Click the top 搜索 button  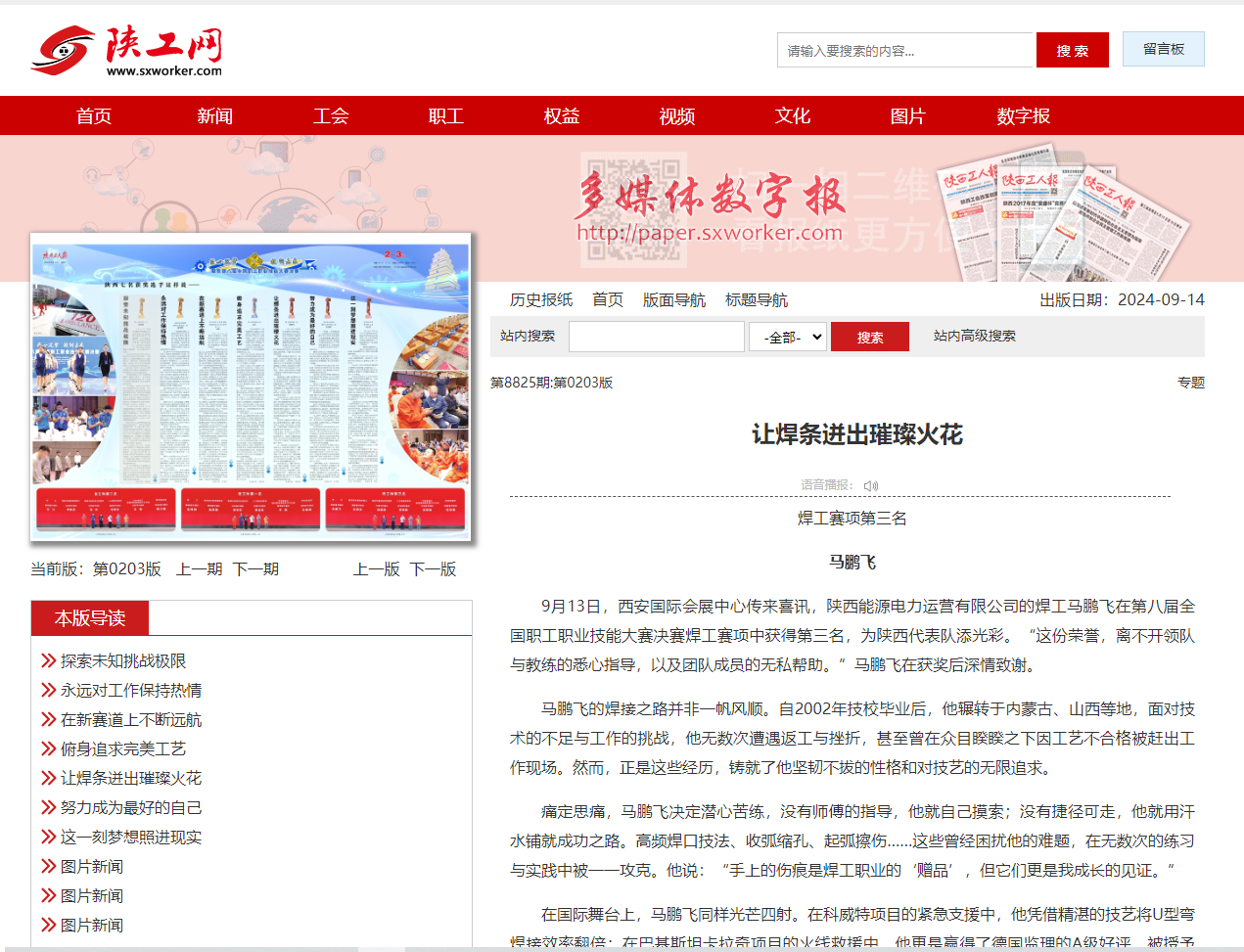coord(1072,51)
